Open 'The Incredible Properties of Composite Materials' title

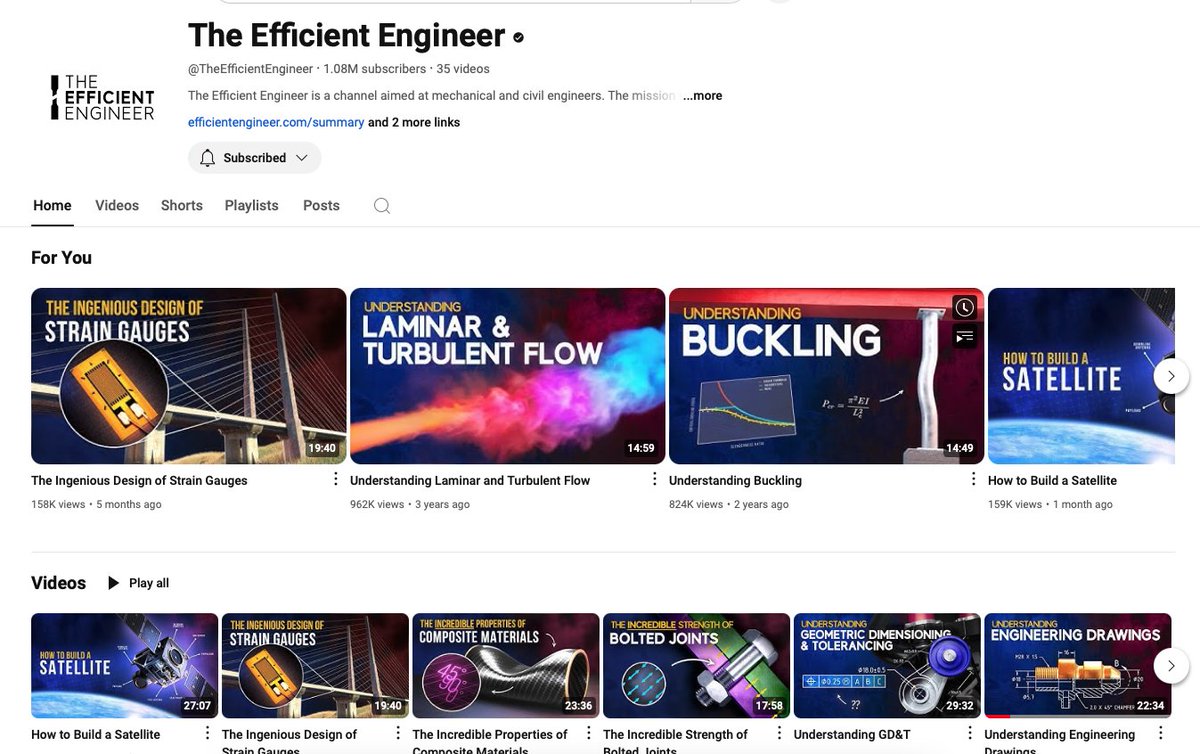point(490,740)
